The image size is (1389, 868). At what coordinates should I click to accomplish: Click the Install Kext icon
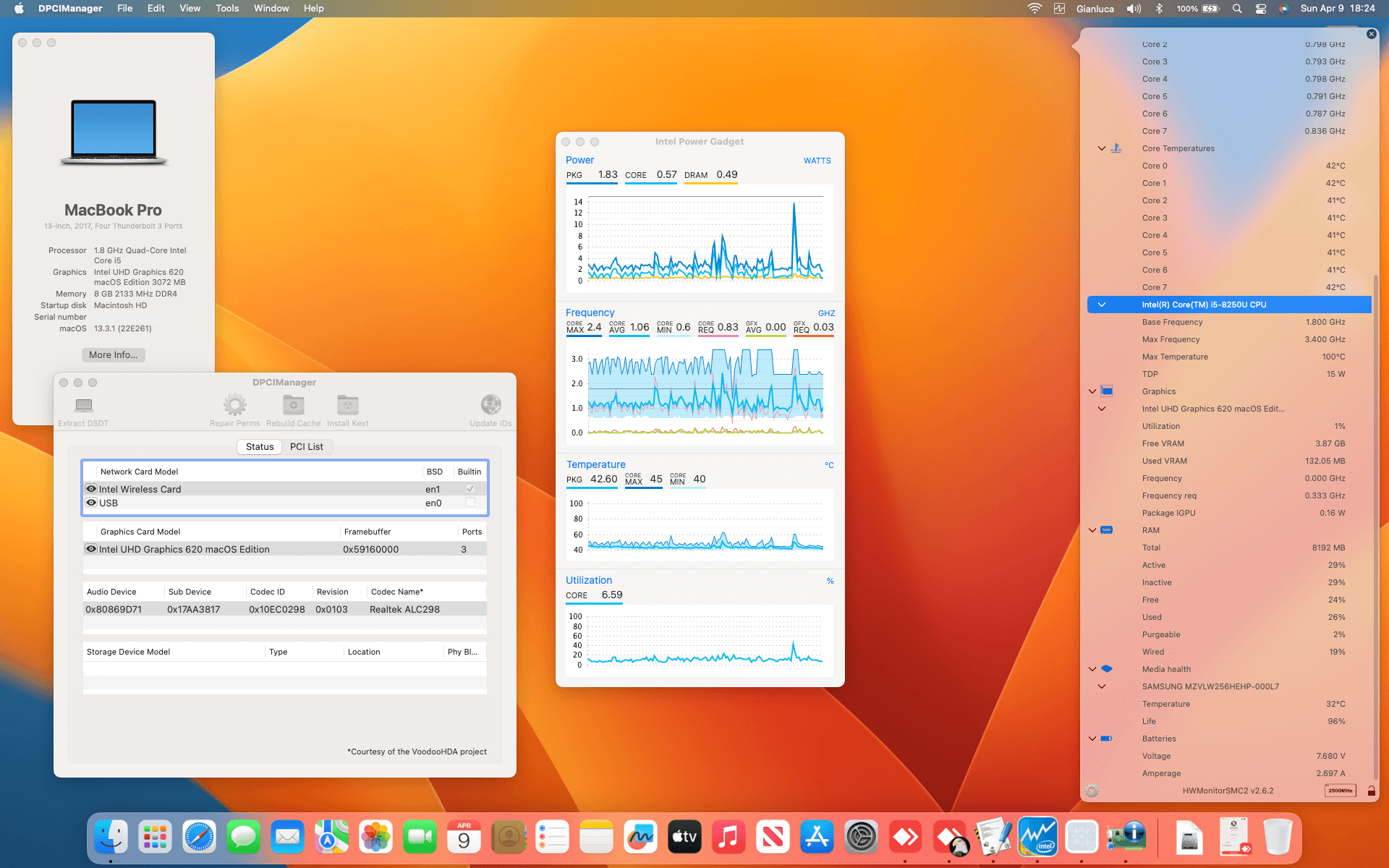tap(347, 407)
